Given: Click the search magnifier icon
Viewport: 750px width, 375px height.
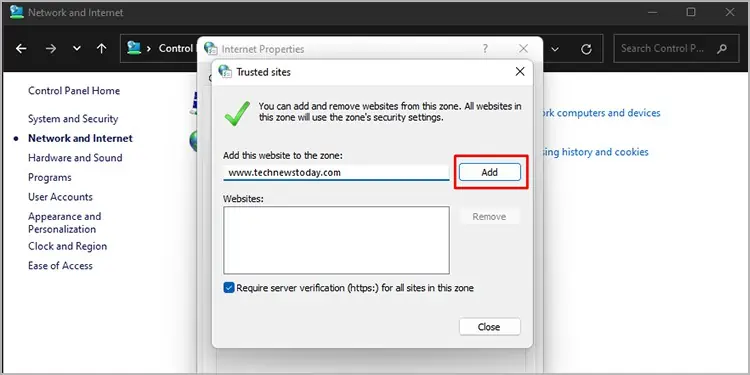Looking at the screenshot, I should coord(722,48).
